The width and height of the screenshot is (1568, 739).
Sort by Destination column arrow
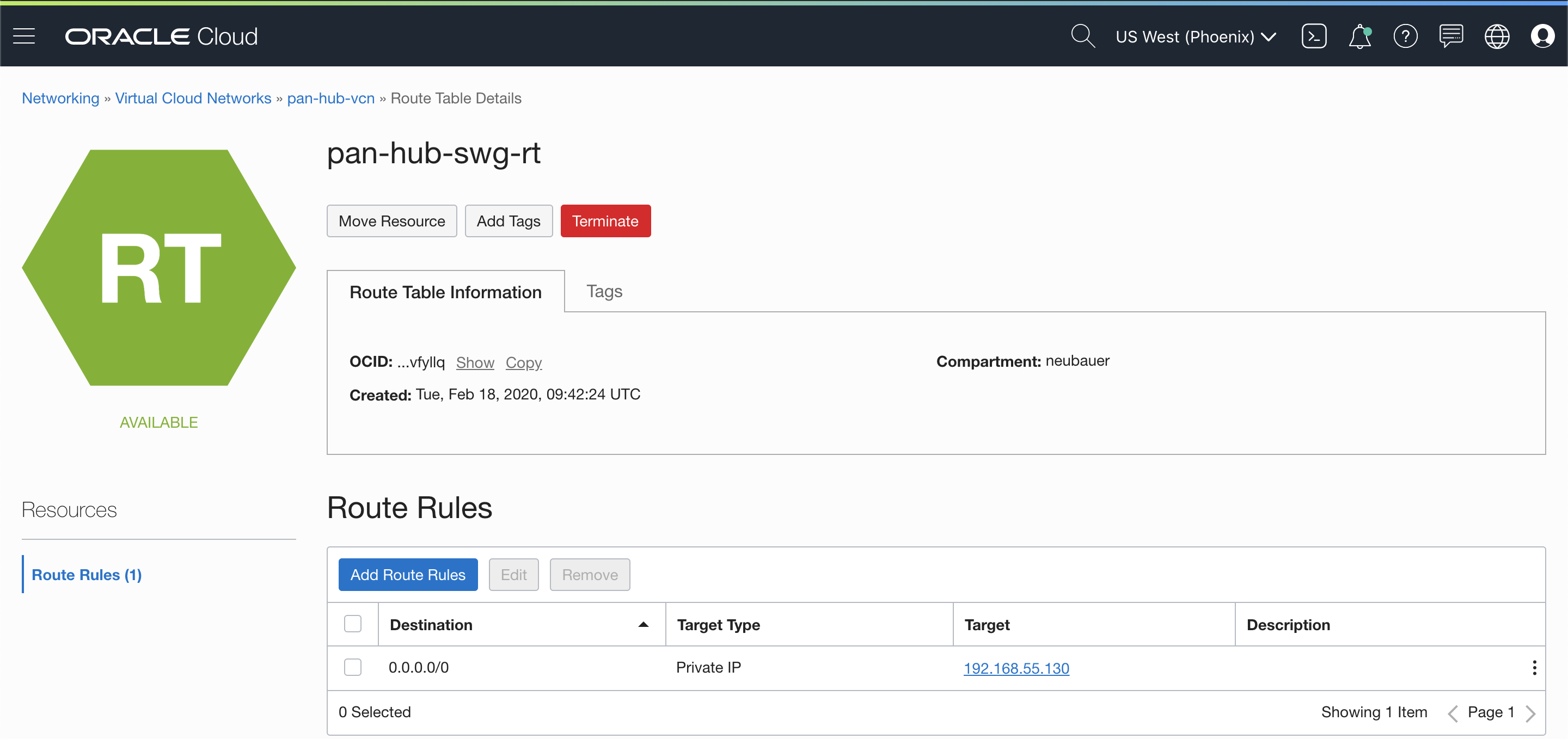(643, 625)
